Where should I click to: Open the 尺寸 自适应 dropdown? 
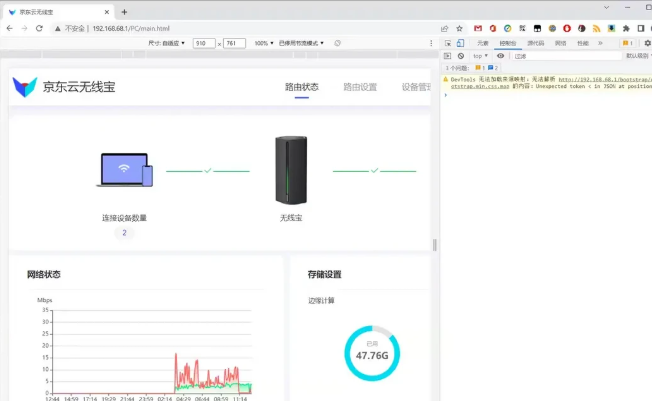[x=166, y=43]
